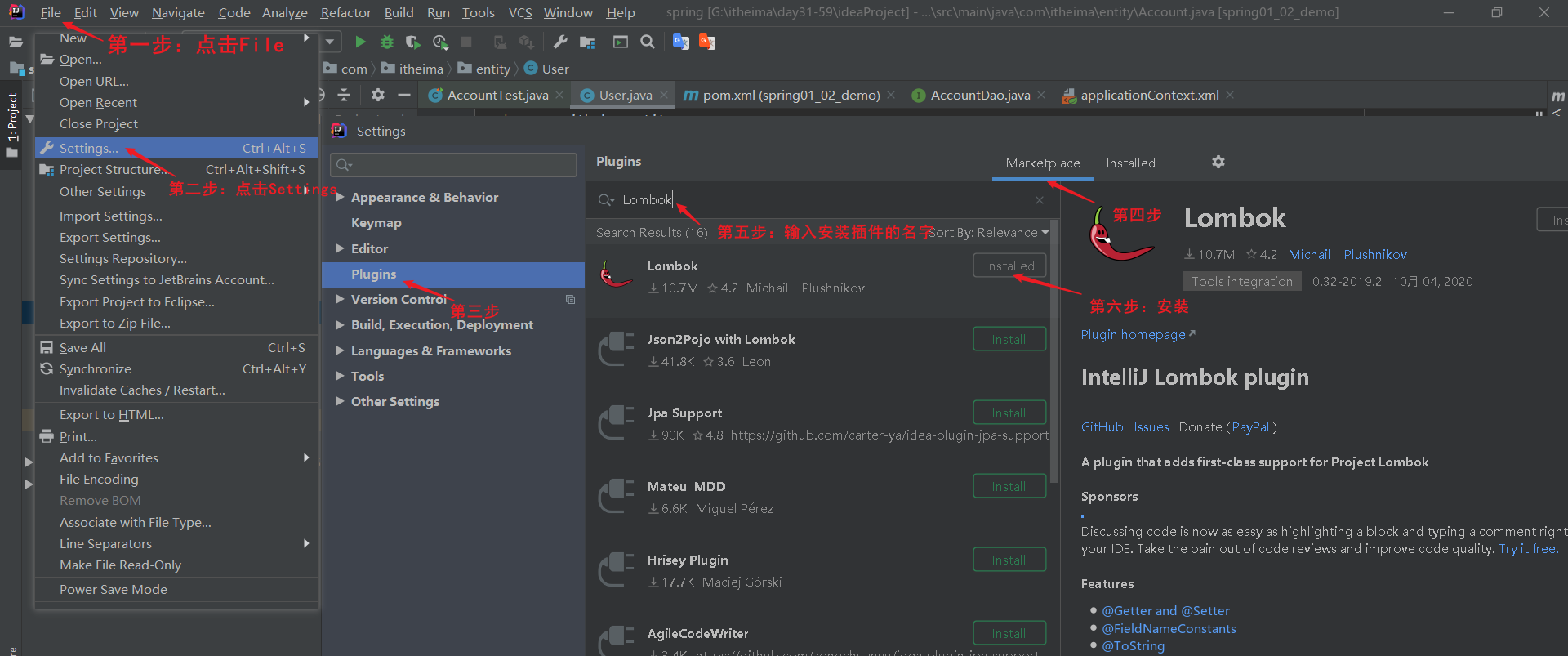Open the Open Recent submenu
This screenshot has width=1568, height=656.
(176, 102)
